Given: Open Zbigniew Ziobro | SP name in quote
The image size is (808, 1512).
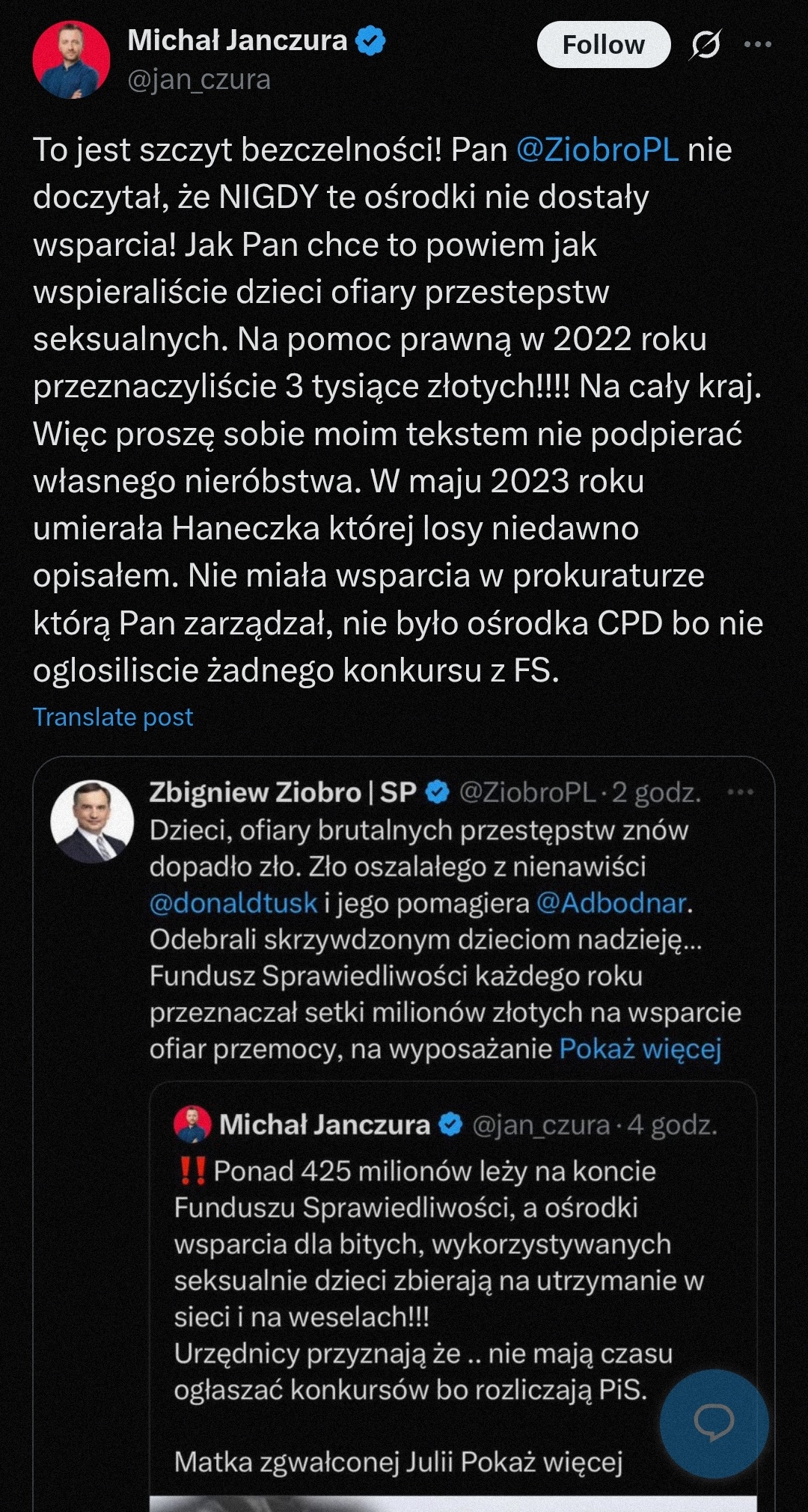Looking at the screenshot, I should coord(283,792).
